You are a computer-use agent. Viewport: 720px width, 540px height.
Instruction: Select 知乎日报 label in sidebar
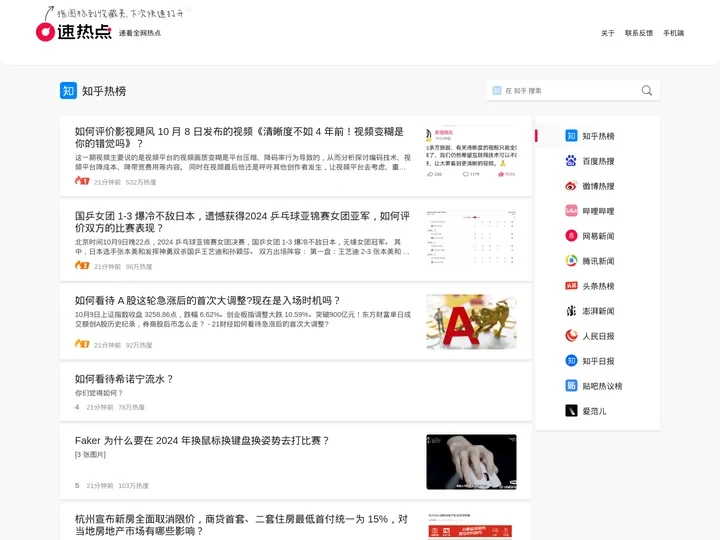[598, 361]
